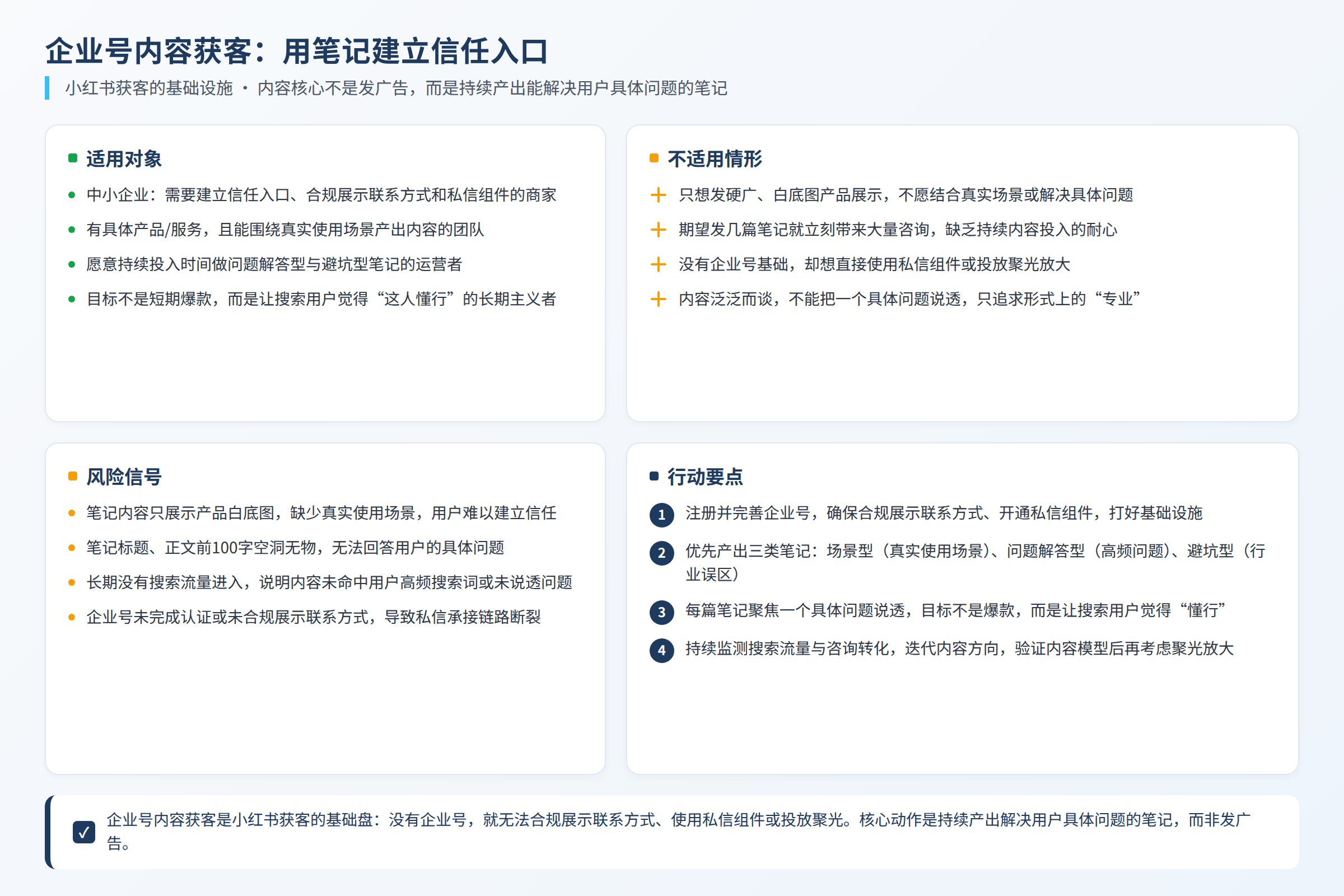Click bullet text starting 中小企业：需要建立信任入口
The width and height of the screenshot is (1344, 896).
click(321, 195)
